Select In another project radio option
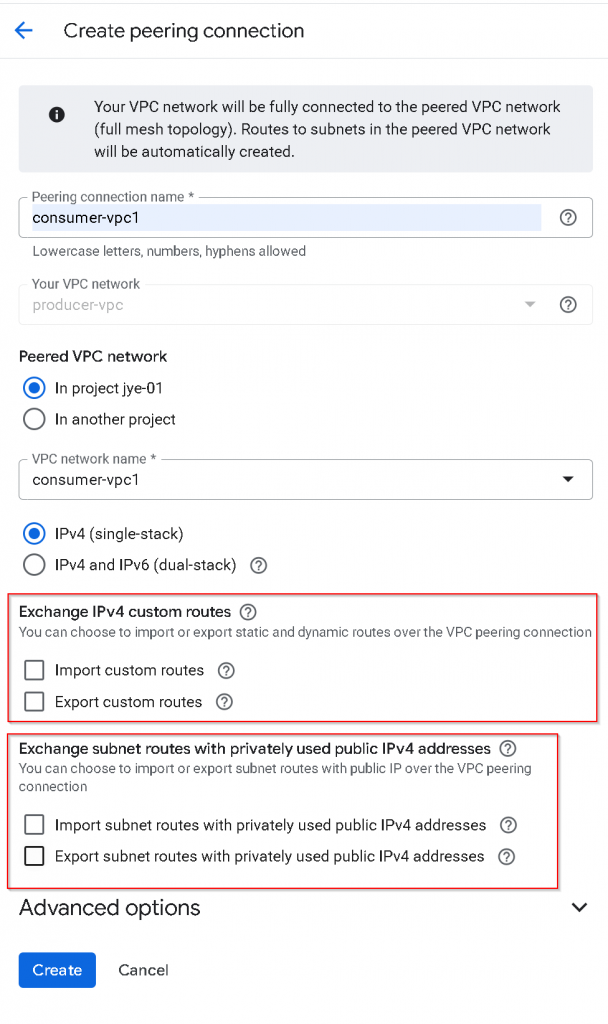608x1024 pixels. click(35, 419)
